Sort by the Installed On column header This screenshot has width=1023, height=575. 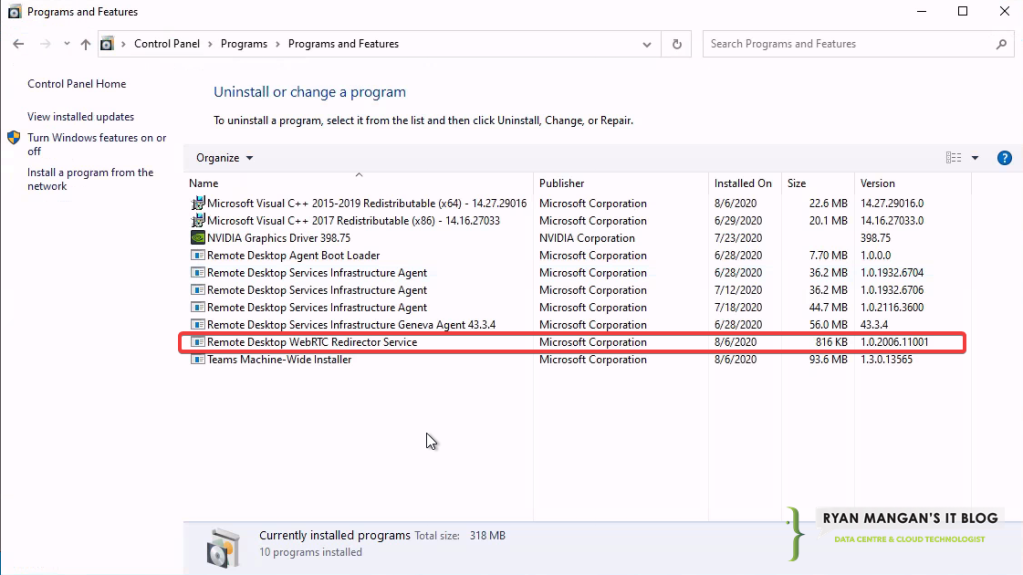coord(744,183)
